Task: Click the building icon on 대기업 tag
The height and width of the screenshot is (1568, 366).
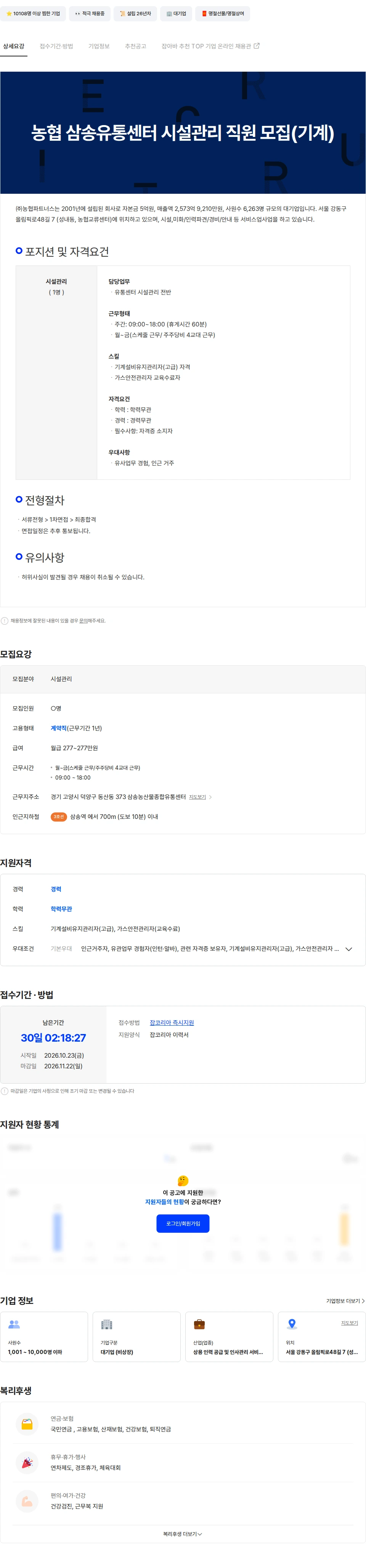Action: (x=169, y=13)
